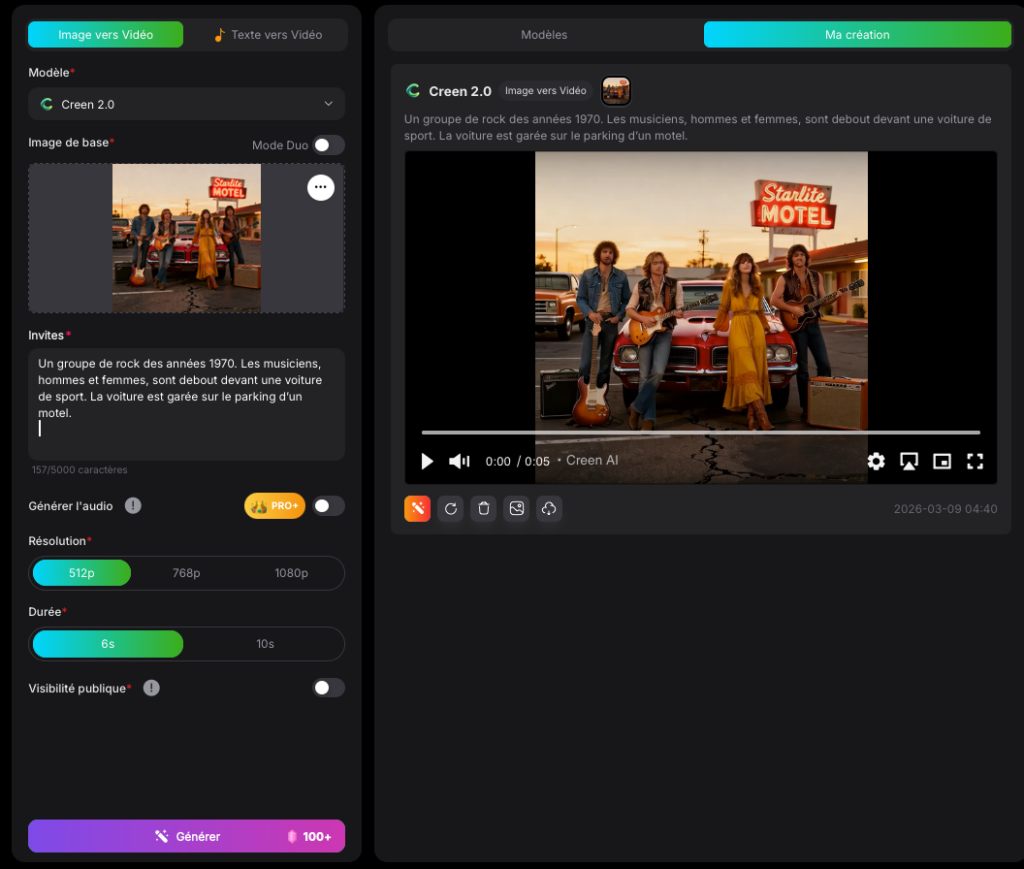1024x869 pixels.
Task: Open the Creen 2.0 model dropdown
Action: tap(186, 104)
